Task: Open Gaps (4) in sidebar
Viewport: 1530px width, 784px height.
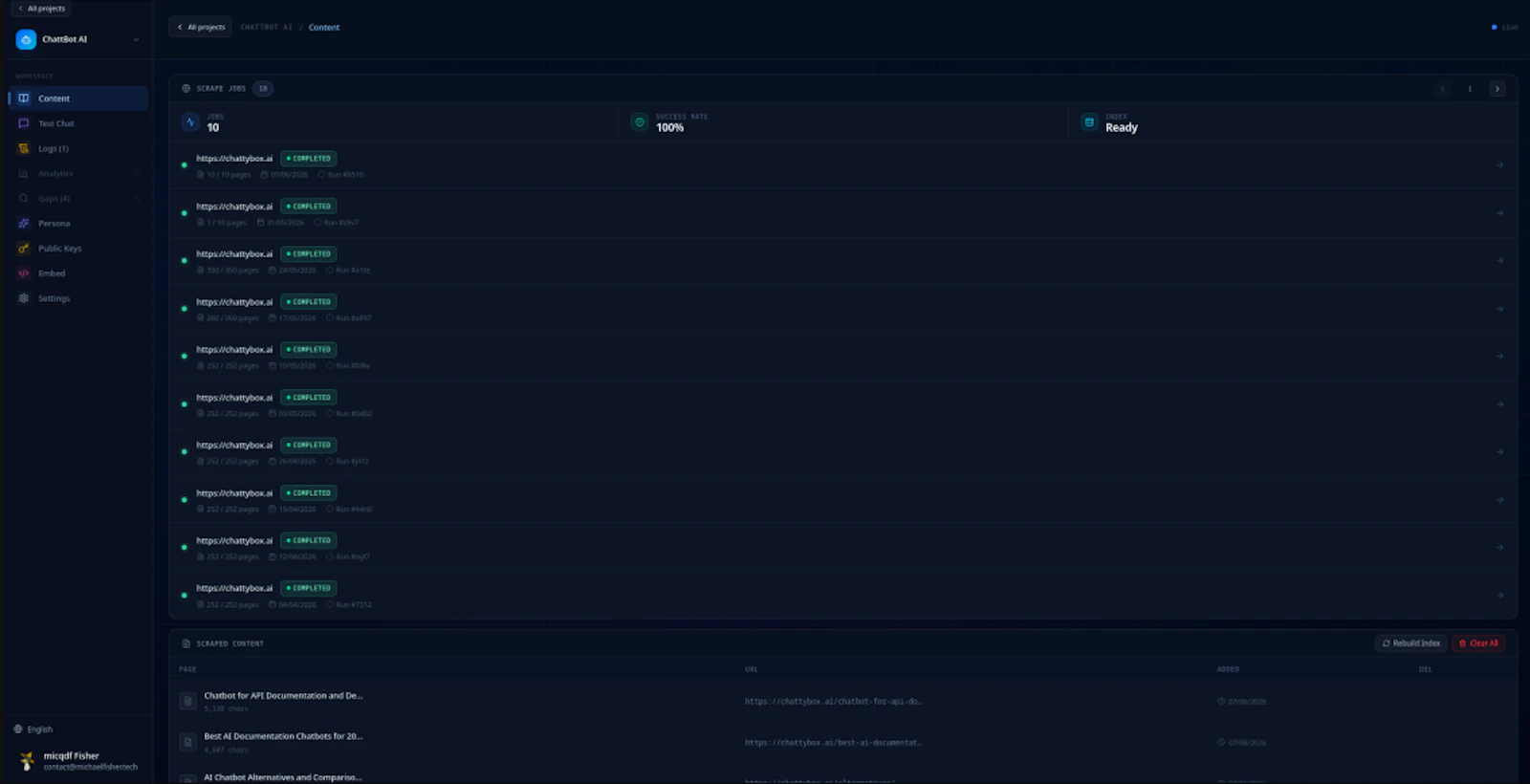Action: 78,198
